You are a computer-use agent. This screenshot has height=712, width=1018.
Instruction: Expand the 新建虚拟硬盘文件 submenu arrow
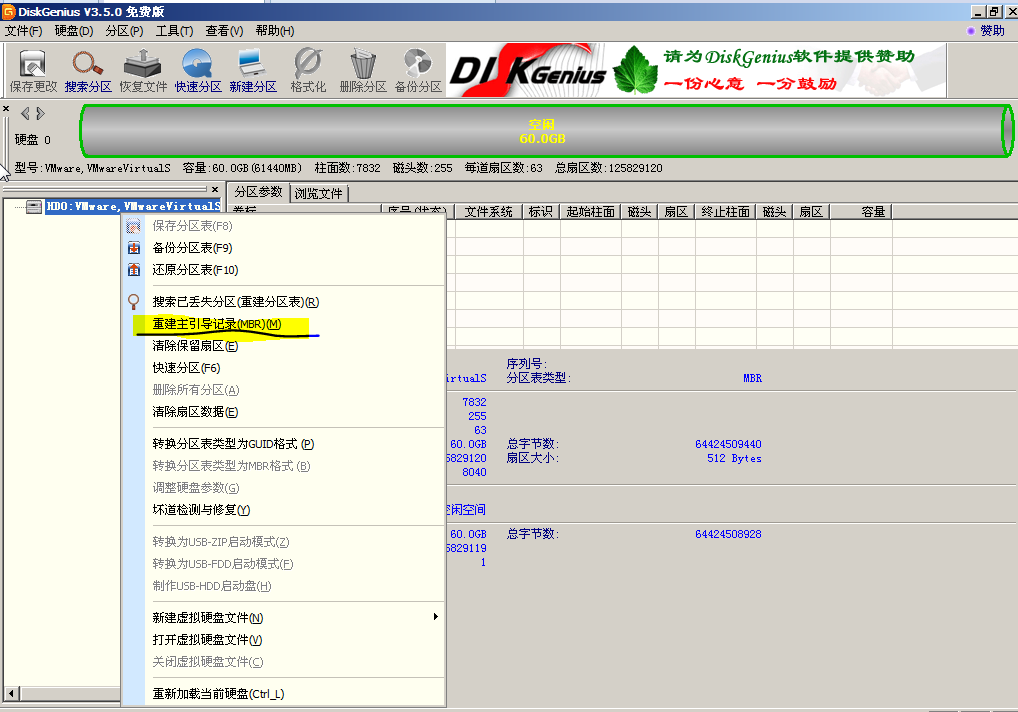435,617
